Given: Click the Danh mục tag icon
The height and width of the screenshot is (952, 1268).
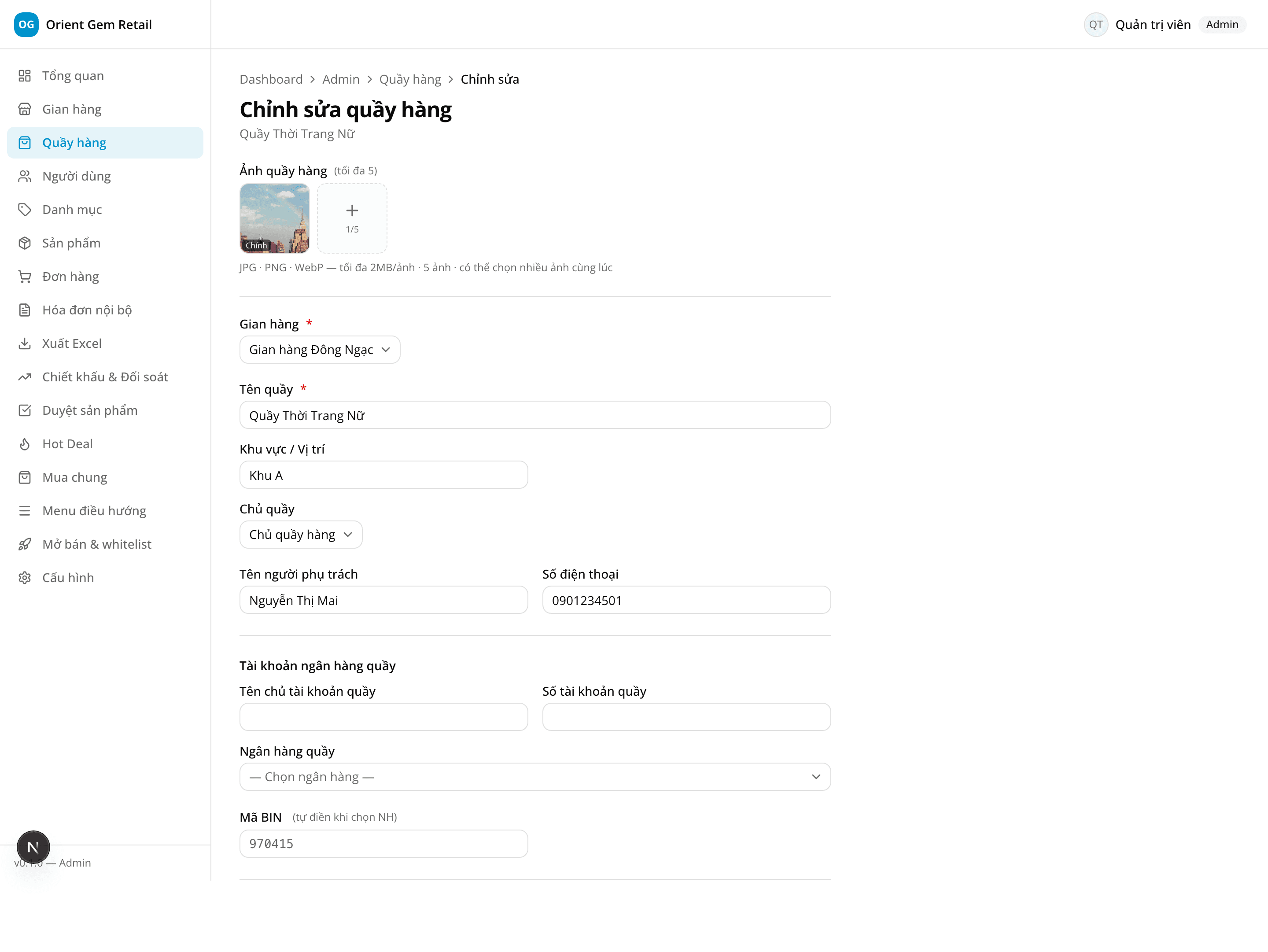Looking at the screenshot, I should [24, 209].
